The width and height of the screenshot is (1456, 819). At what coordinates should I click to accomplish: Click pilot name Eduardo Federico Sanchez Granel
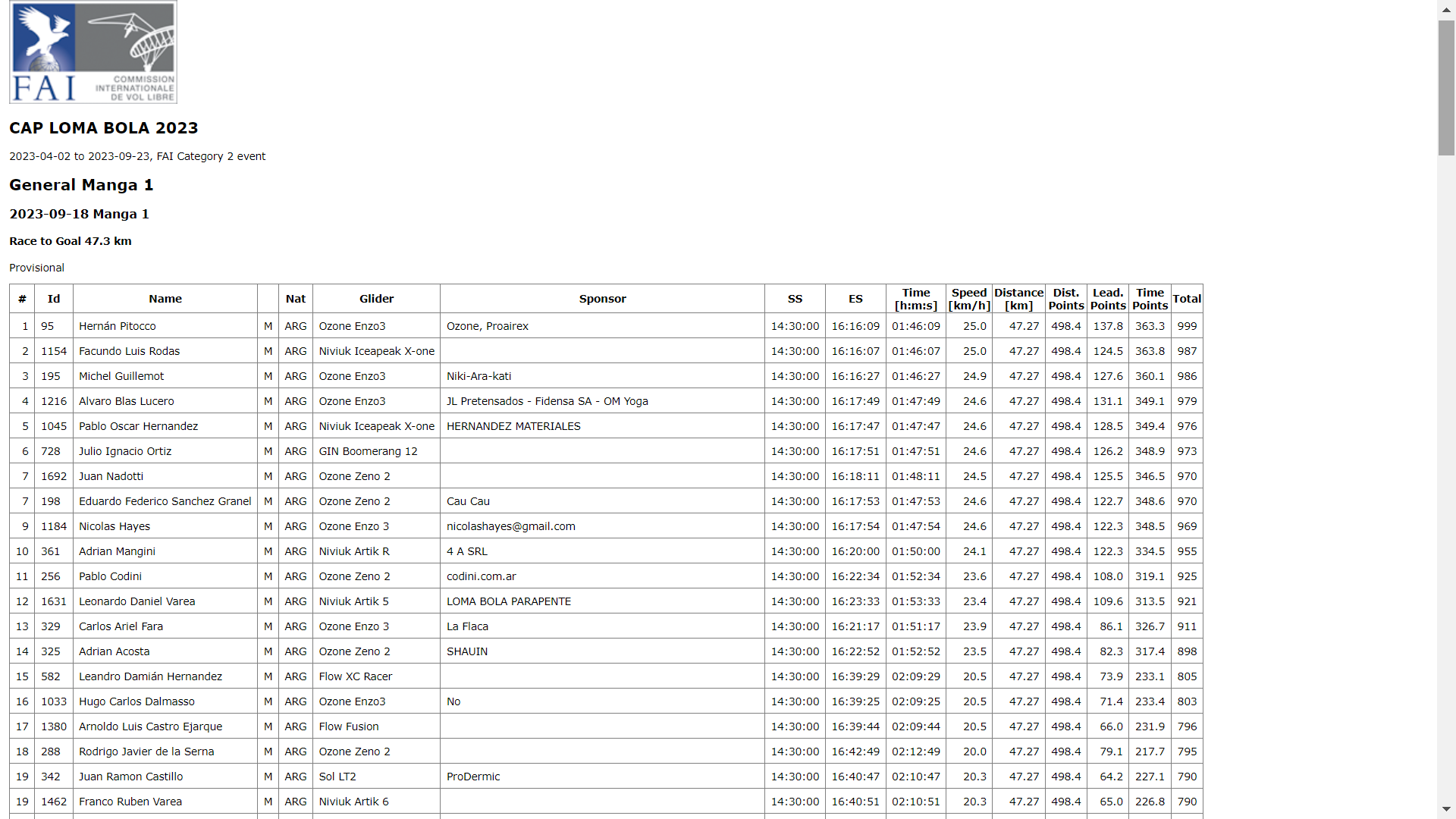pos(165,501)
